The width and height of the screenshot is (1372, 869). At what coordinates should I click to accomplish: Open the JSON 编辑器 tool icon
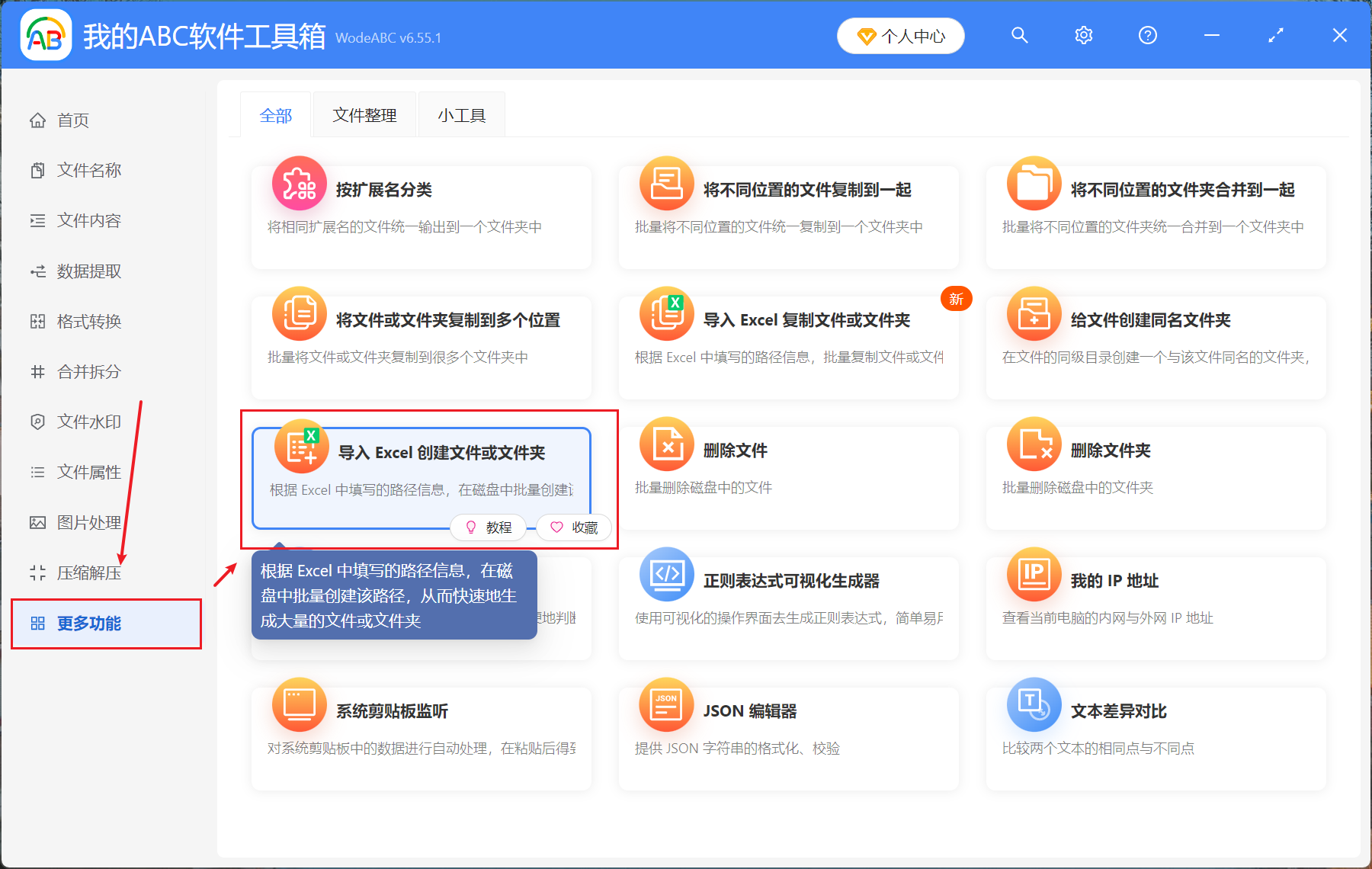click(665, 705)
